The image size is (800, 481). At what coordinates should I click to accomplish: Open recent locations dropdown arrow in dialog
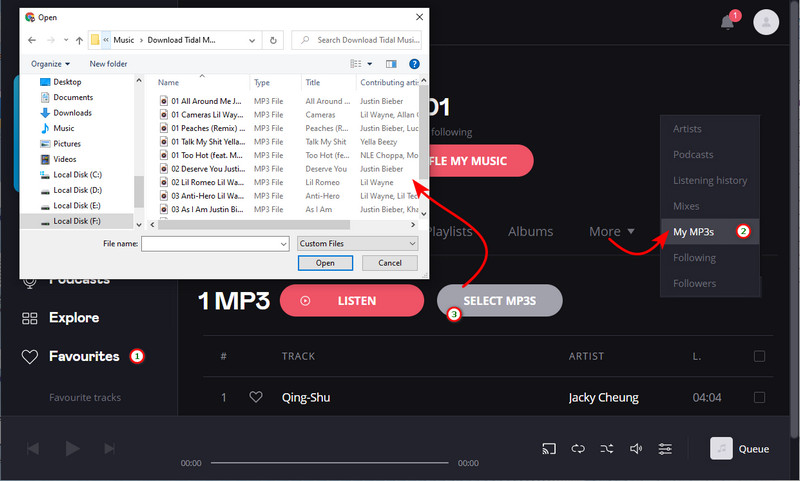(x=66, y=40)
